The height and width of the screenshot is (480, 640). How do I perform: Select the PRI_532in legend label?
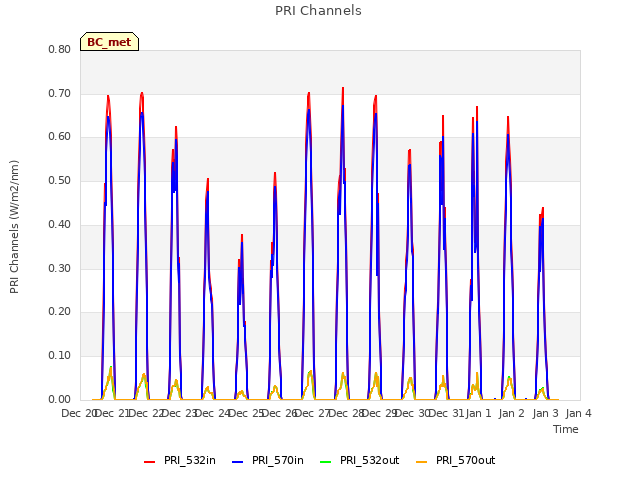tap(190, 460)
